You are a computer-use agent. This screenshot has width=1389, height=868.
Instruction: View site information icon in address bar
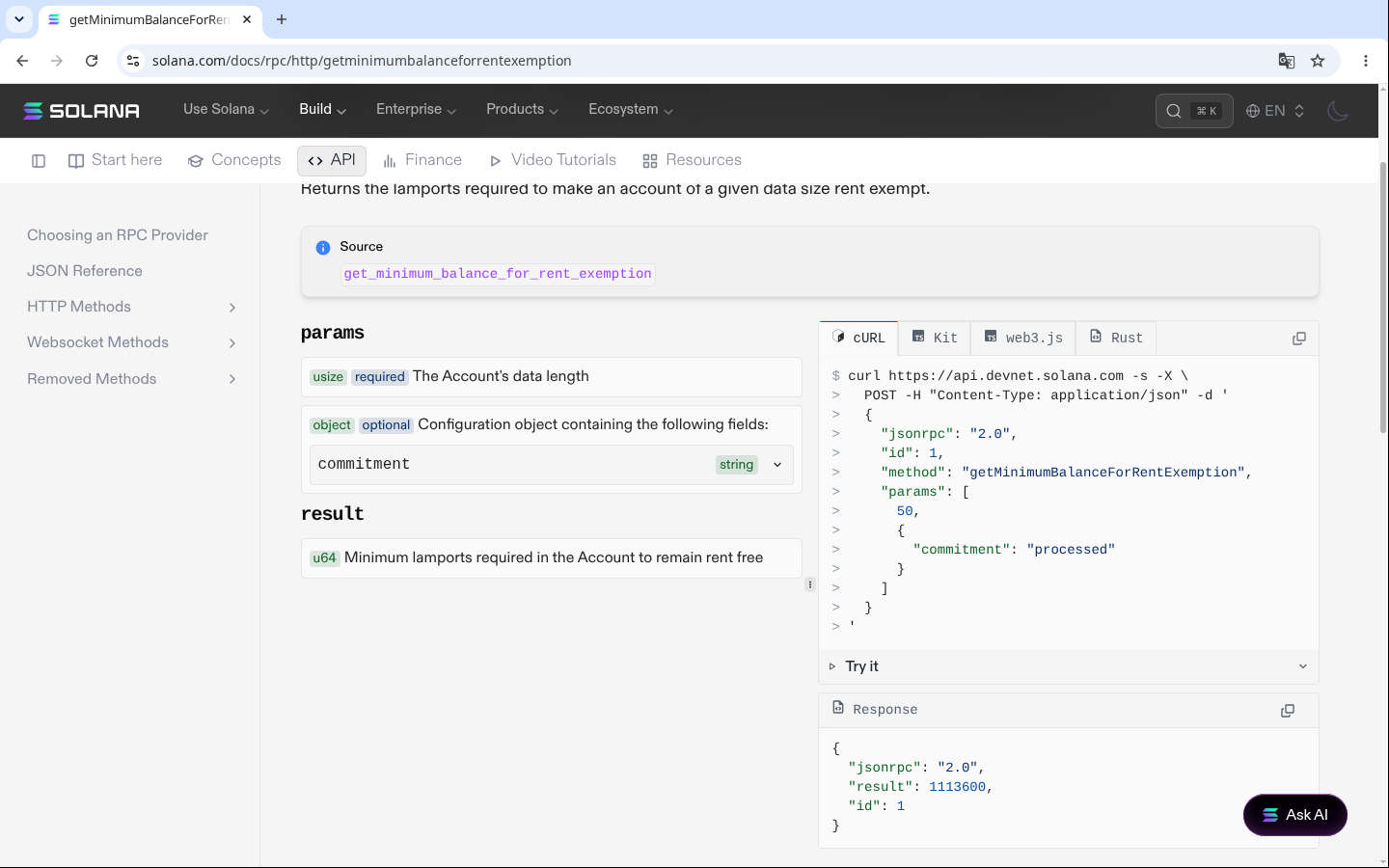(x=133, y=61)
